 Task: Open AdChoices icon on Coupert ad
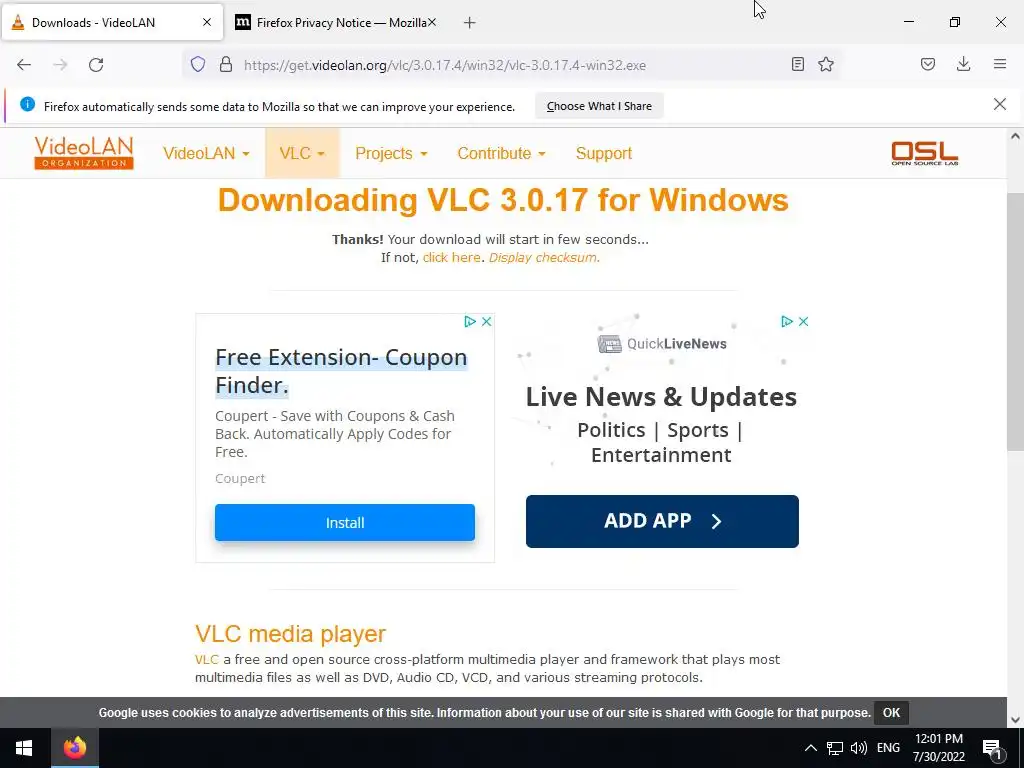pos(470,321)
